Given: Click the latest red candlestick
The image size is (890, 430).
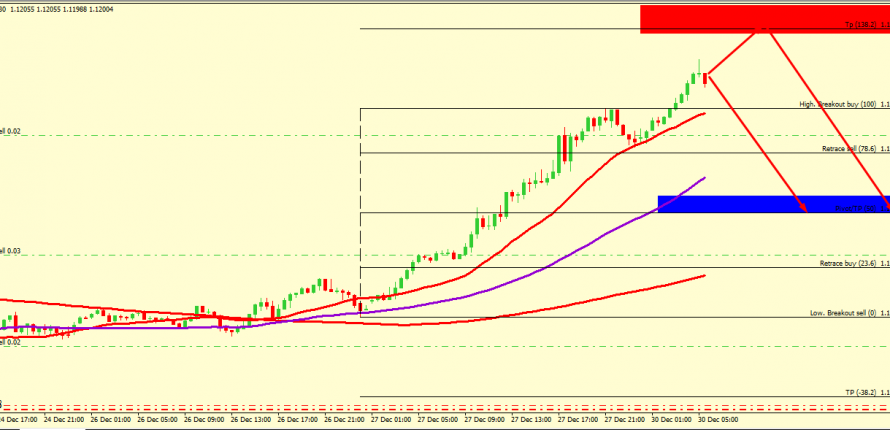Looking at the screenshot, I should 706,78.
